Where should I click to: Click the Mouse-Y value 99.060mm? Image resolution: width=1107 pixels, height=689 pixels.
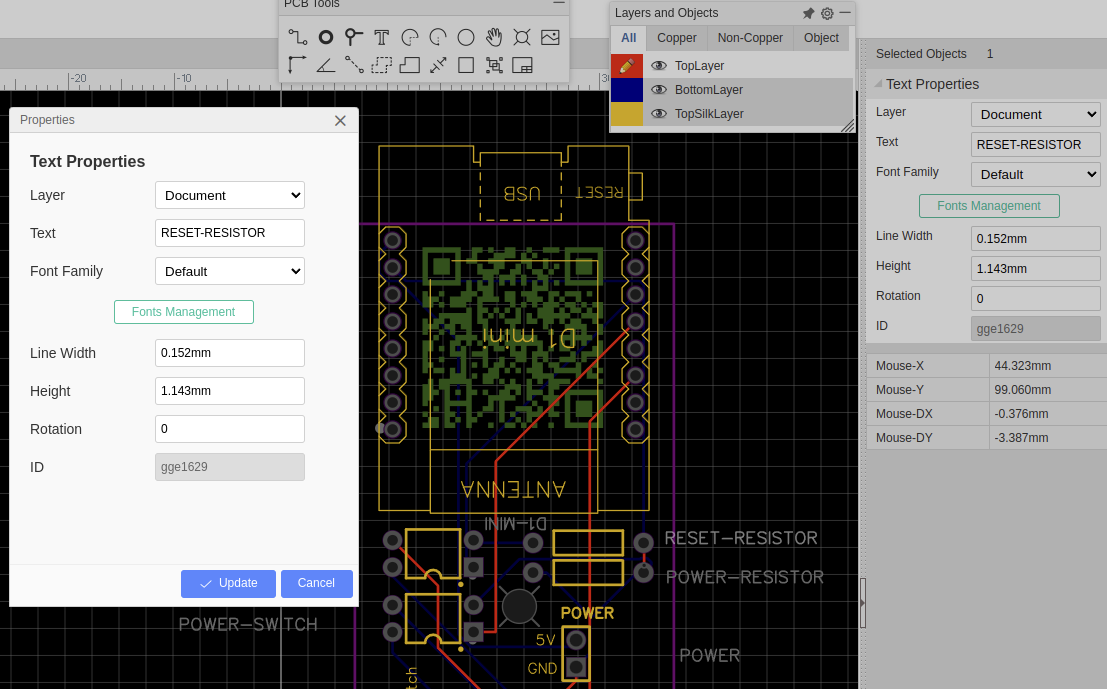pos(1022,390)
